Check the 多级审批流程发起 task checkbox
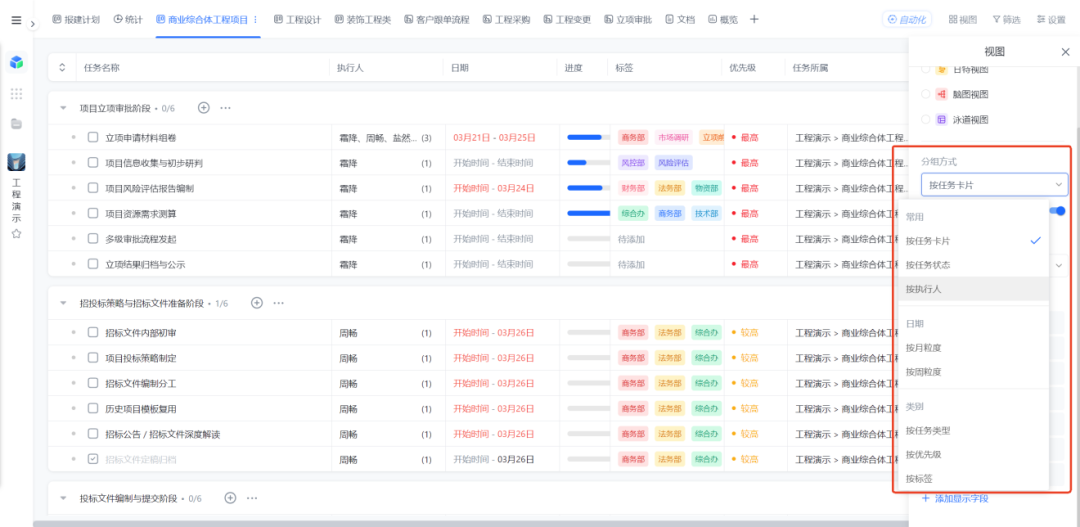 93,239
